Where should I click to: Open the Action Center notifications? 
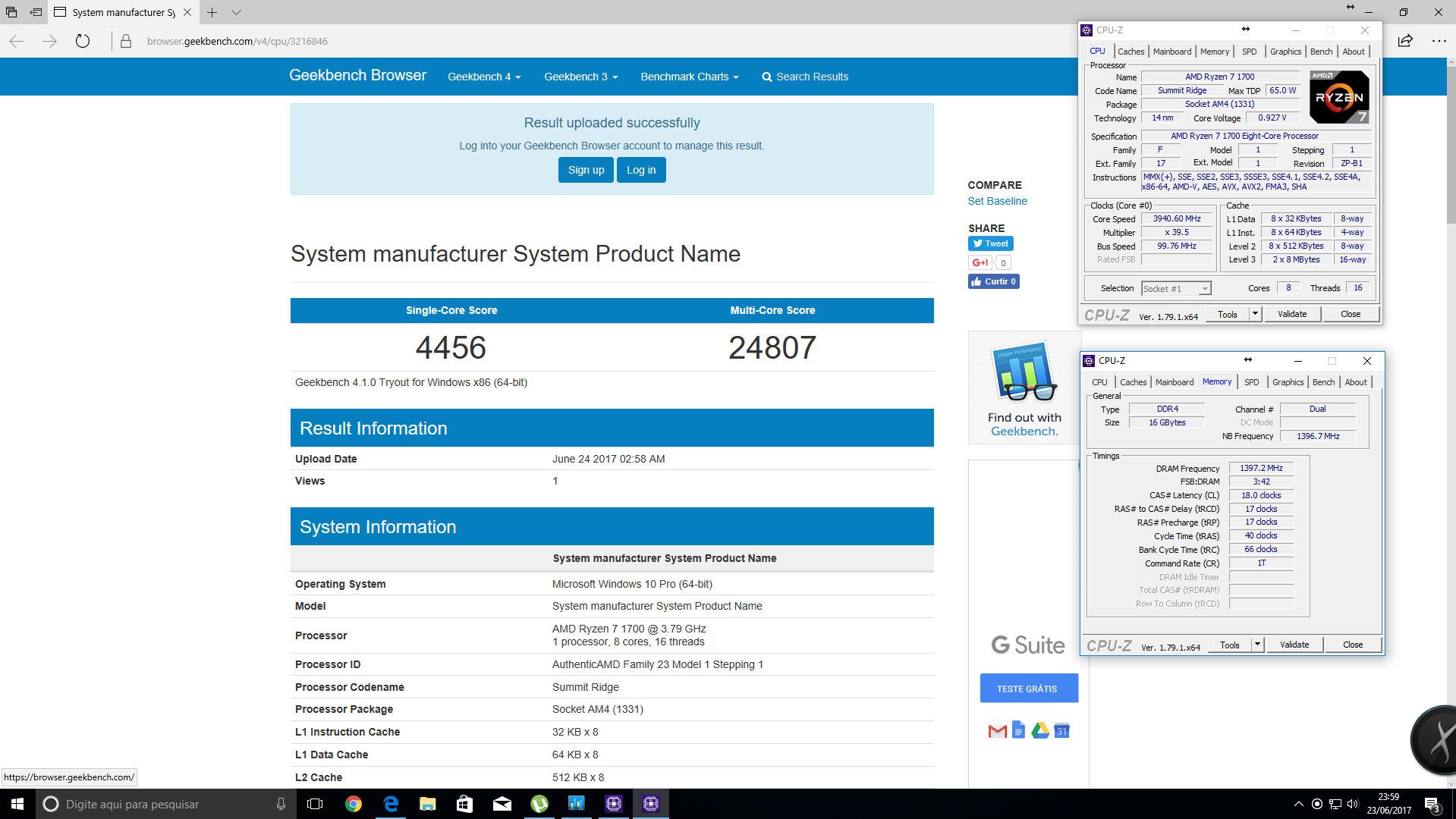(x=1432, y=805)
